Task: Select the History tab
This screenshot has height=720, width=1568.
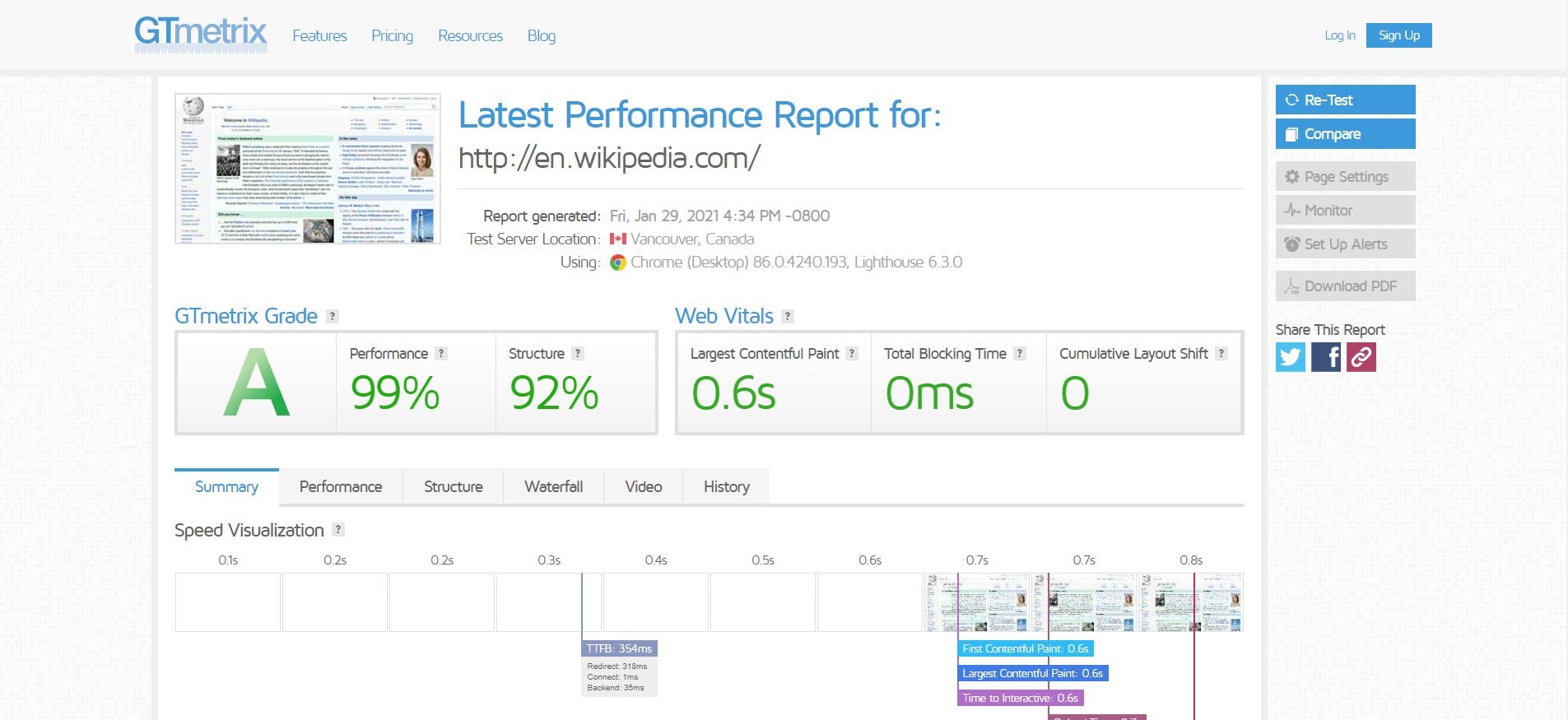Action: click(726, 486)
